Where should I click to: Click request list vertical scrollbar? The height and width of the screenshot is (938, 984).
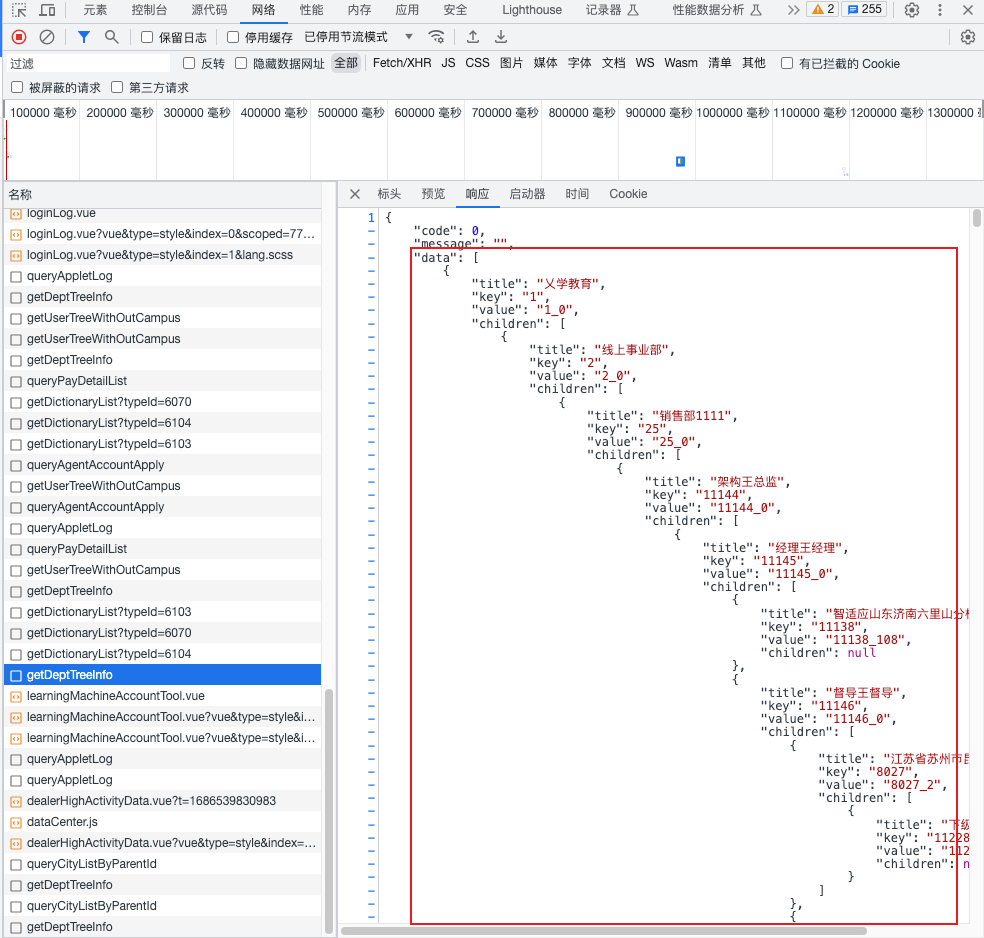[x=329, y=811]
